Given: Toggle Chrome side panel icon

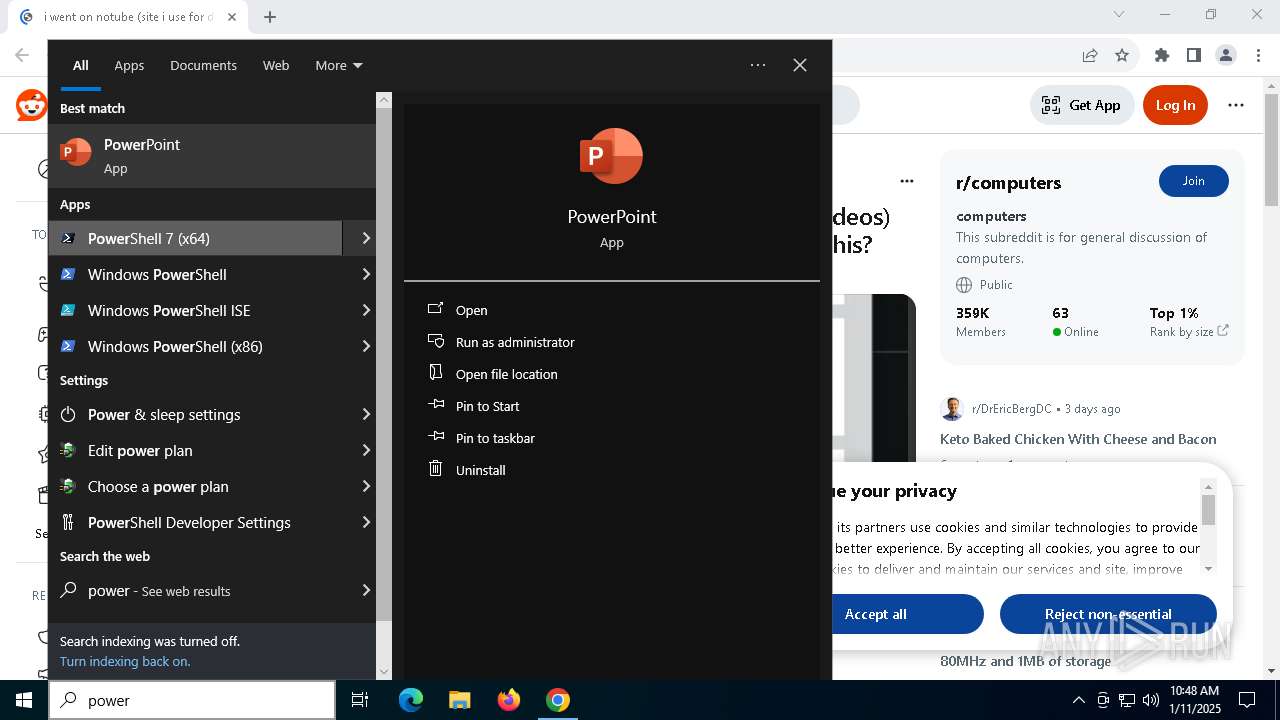Looking at the screenshot, I should [x=1193, y=56].
